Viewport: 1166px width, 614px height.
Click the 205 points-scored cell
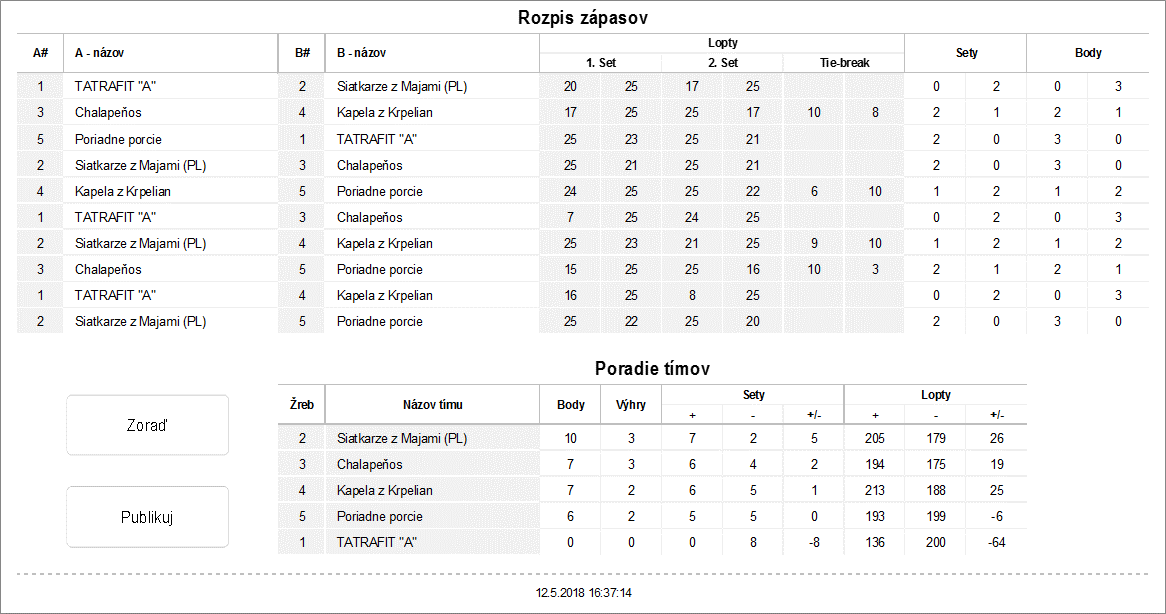[x=875, y=438]
